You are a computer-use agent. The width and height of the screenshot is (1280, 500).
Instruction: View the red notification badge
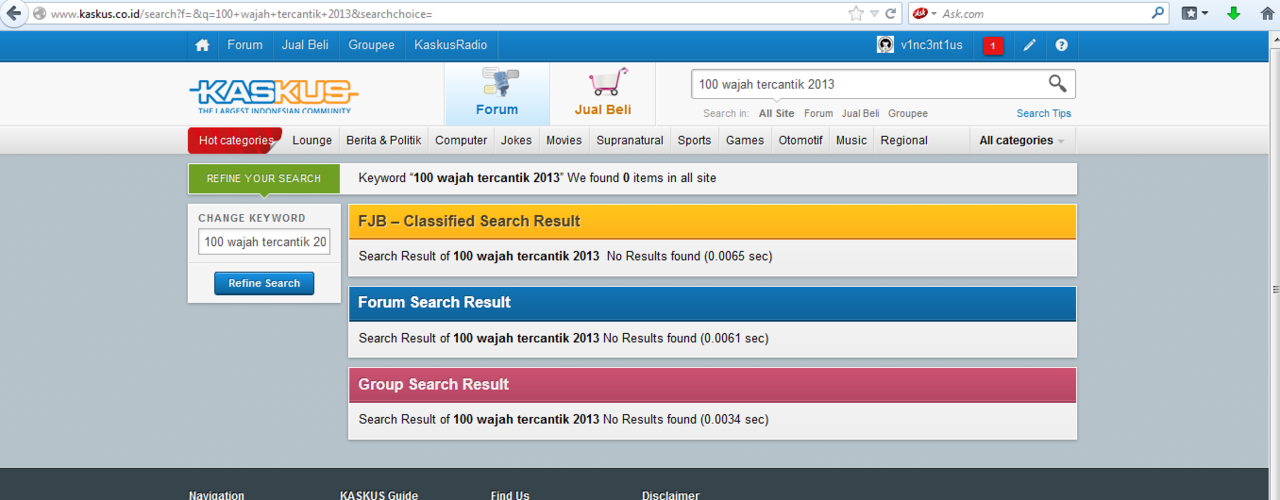993,46
